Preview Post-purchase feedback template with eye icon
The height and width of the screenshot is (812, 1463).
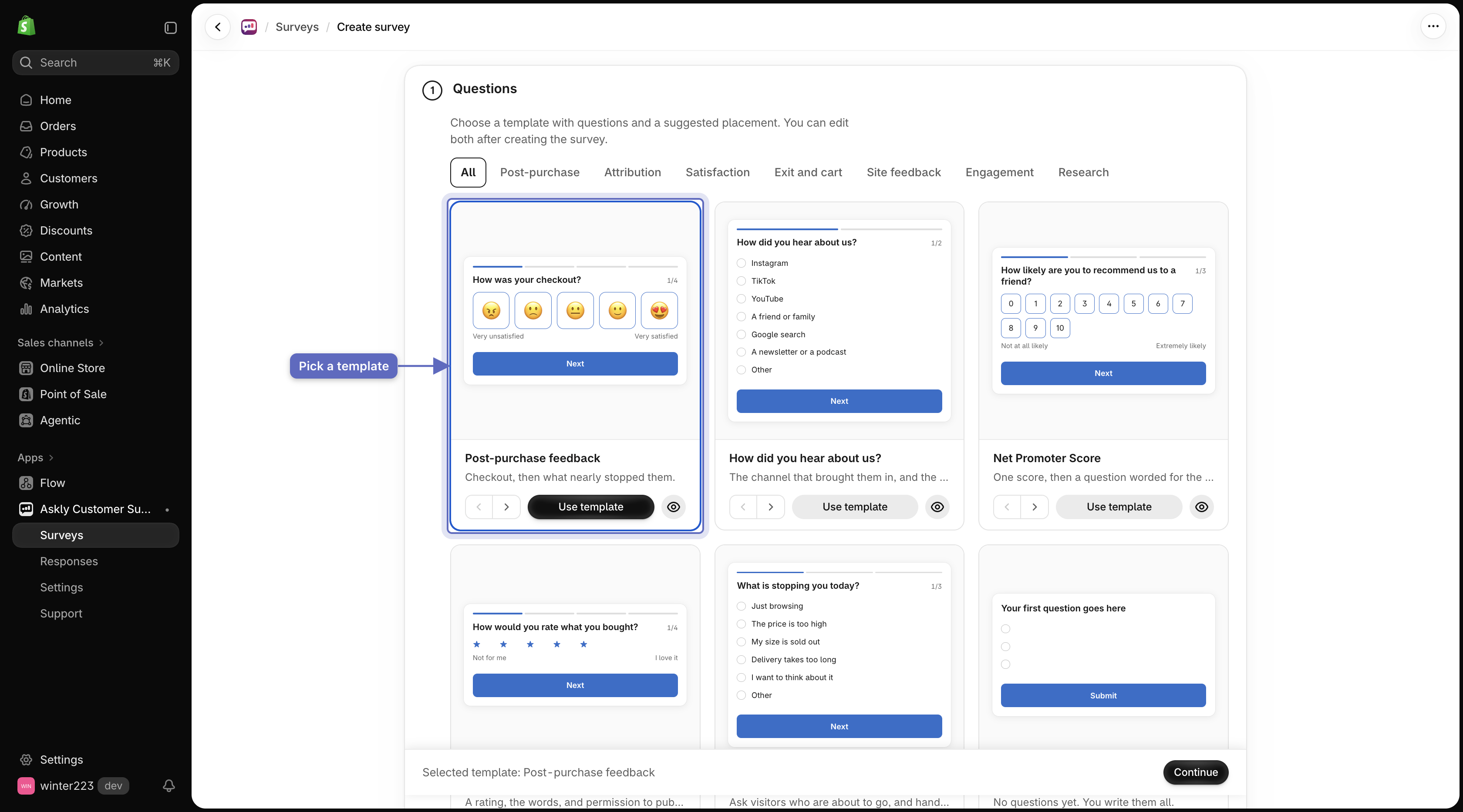click(x=673, y=507)
